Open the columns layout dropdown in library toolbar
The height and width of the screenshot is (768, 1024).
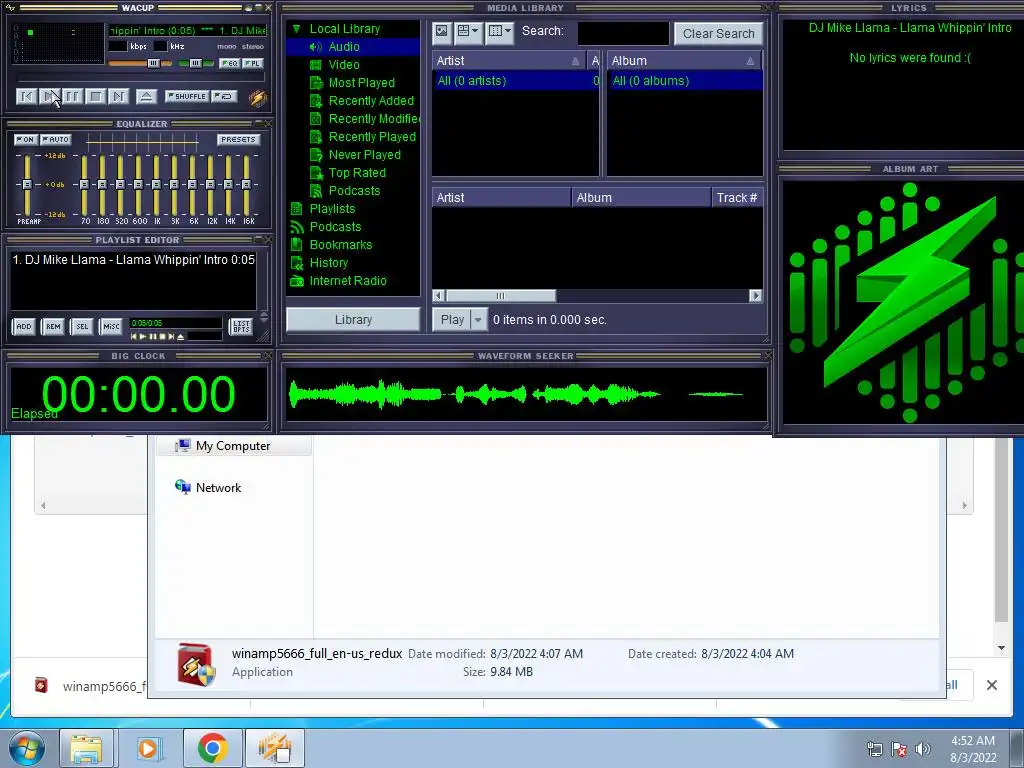point(500,31)
